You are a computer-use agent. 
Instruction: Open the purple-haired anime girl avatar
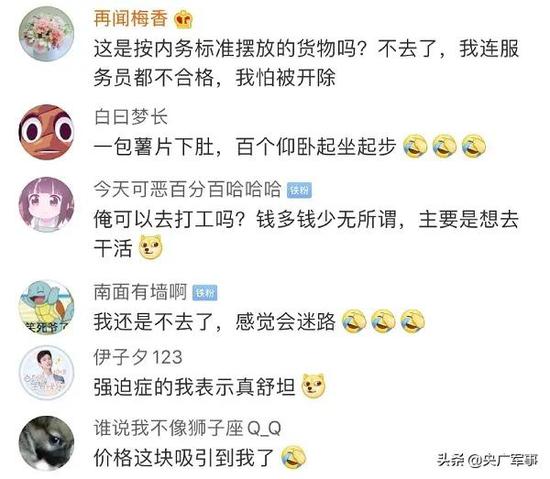[46, 204]
